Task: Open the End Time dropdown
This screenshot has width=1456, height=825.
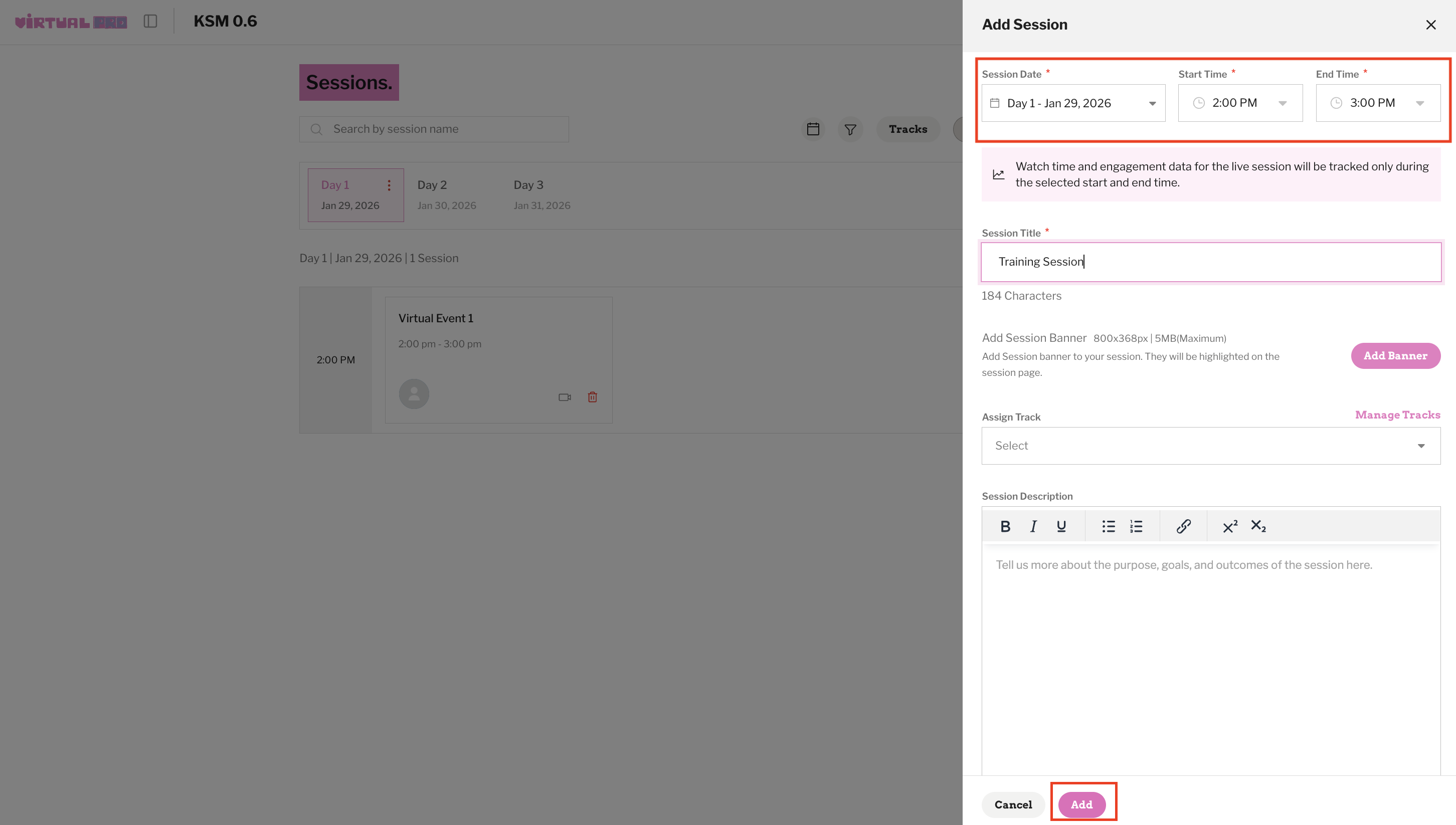Action: [1378, 103]
